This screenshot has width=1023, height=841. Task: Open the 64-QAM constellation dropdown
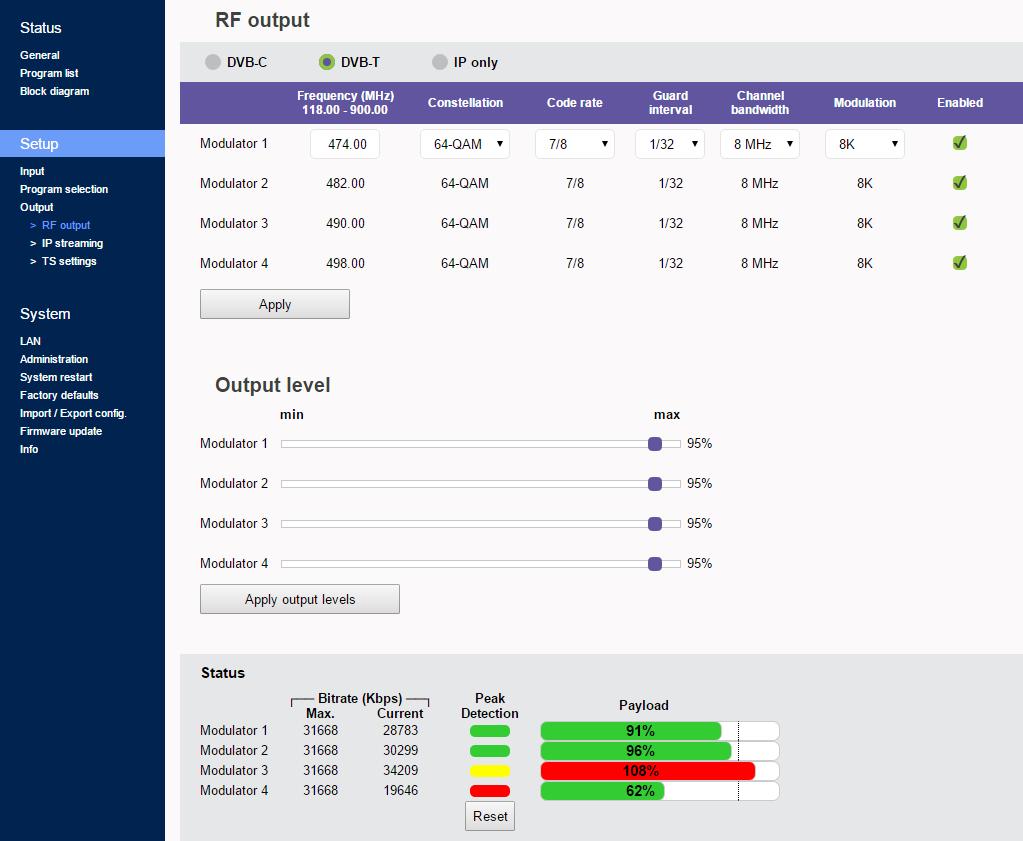[465, 144]
